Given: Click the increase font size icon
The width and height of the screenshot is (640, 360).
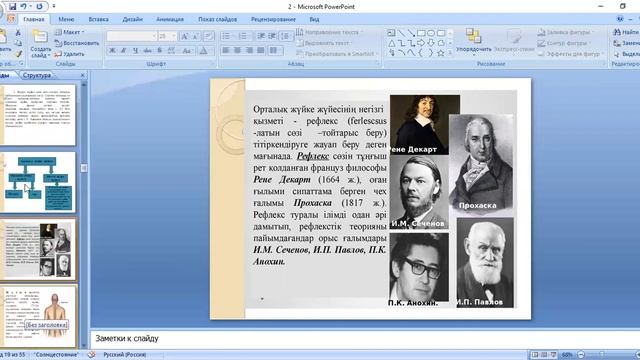Looking at the screenshot, I should [184, 36].
